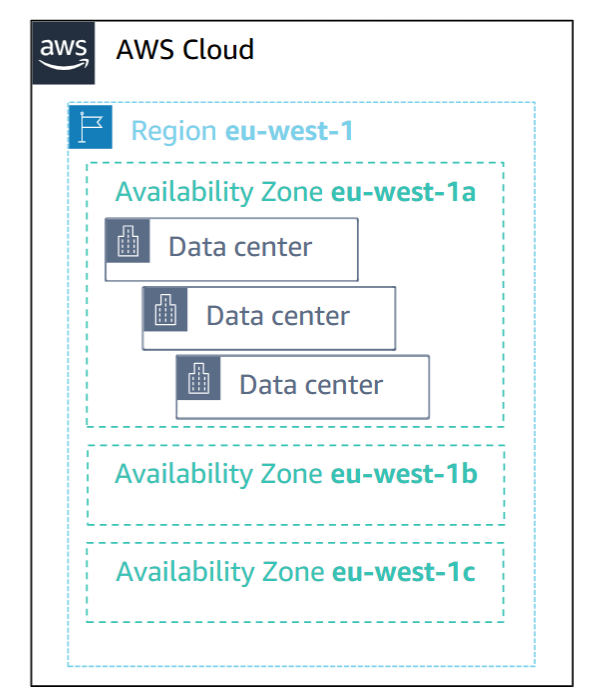Image resolution: width=613 pixels, height=698 pixels.
Task: Click the top 'Data center' label
Action: click(240, 247)
